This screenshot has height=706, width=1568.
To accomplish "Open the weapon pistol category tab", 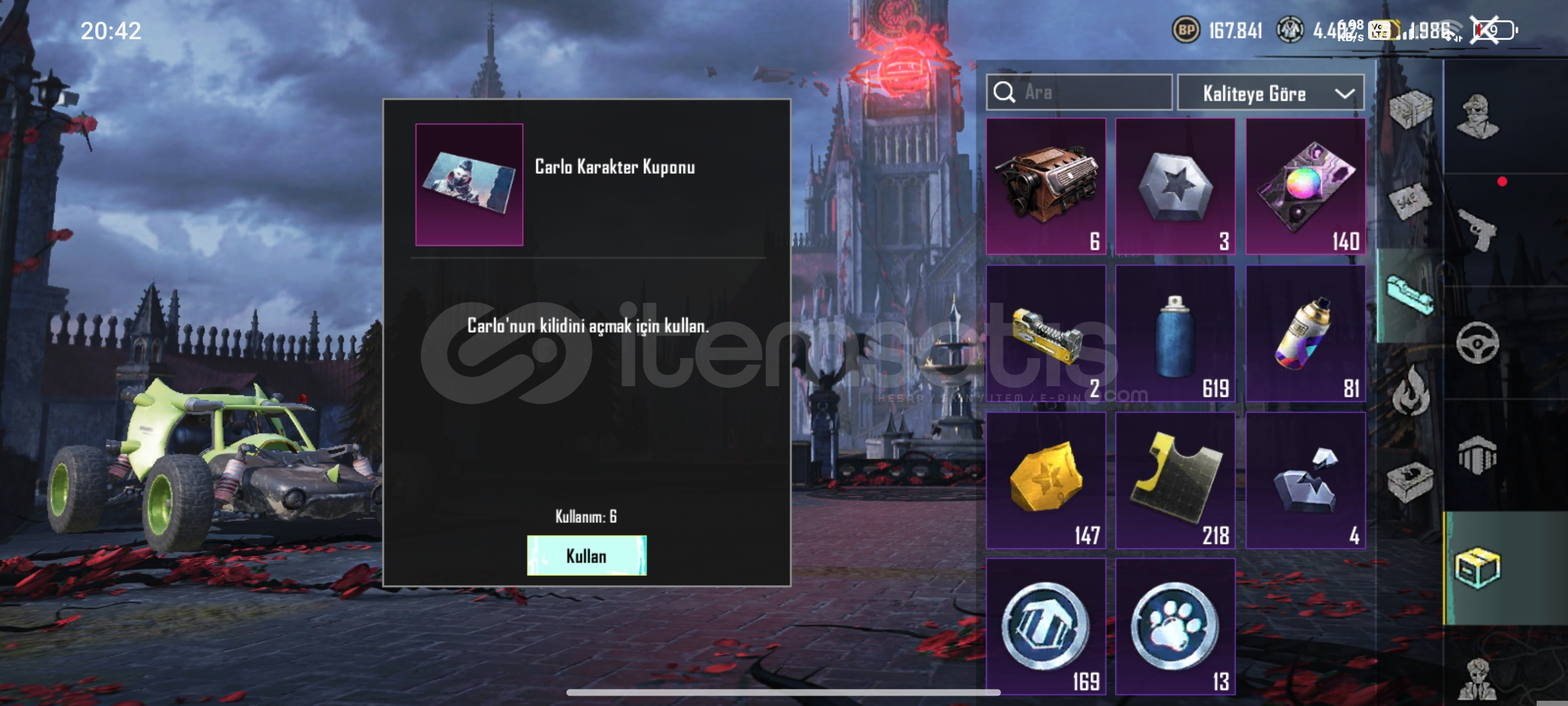I will click(1478, 229).
